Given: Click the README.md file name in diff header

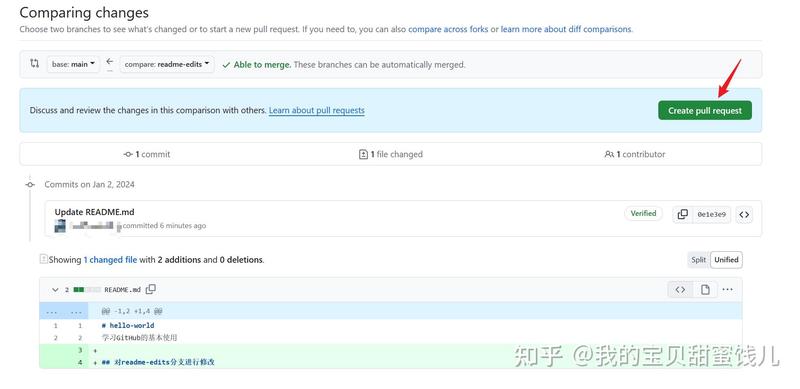Looking at the screenshot, I should click(x=122, y=290).
